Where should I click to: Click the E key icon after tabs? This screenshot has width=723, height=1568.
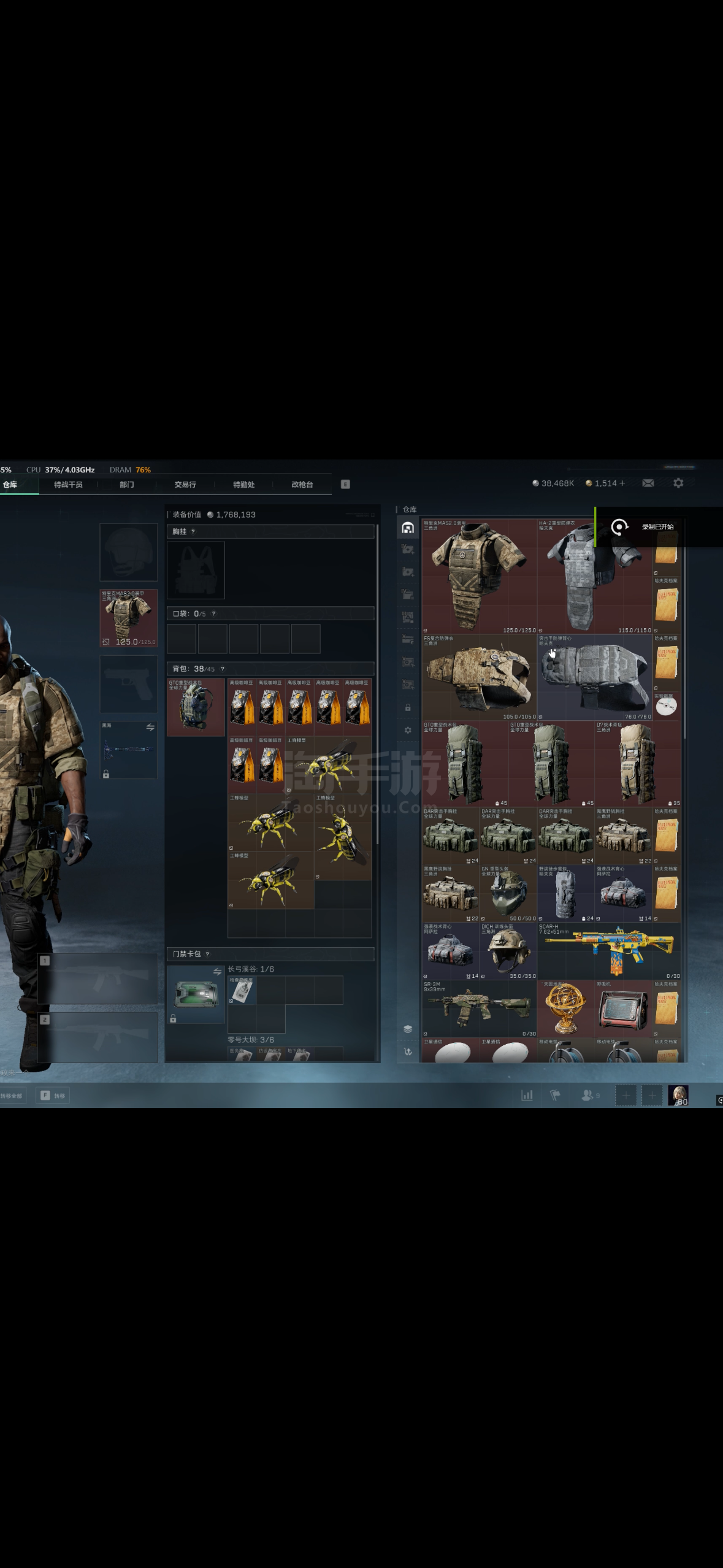pos(345,484)
